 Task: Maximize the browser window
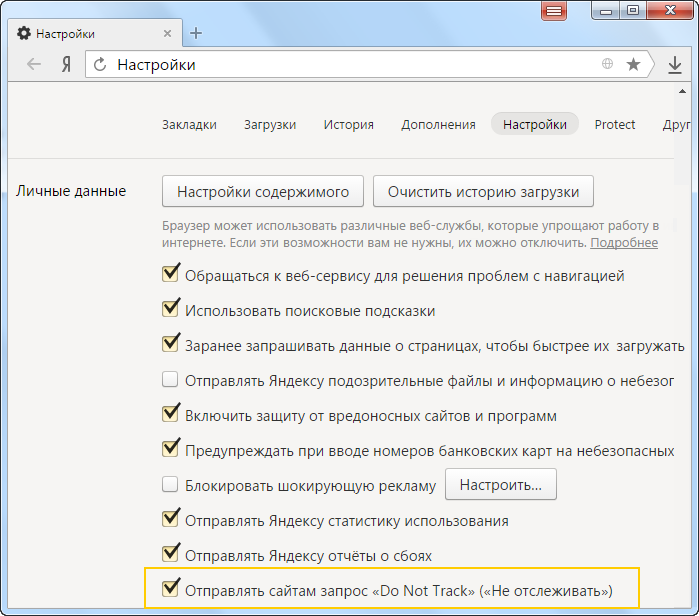click(x=633, y=10)
